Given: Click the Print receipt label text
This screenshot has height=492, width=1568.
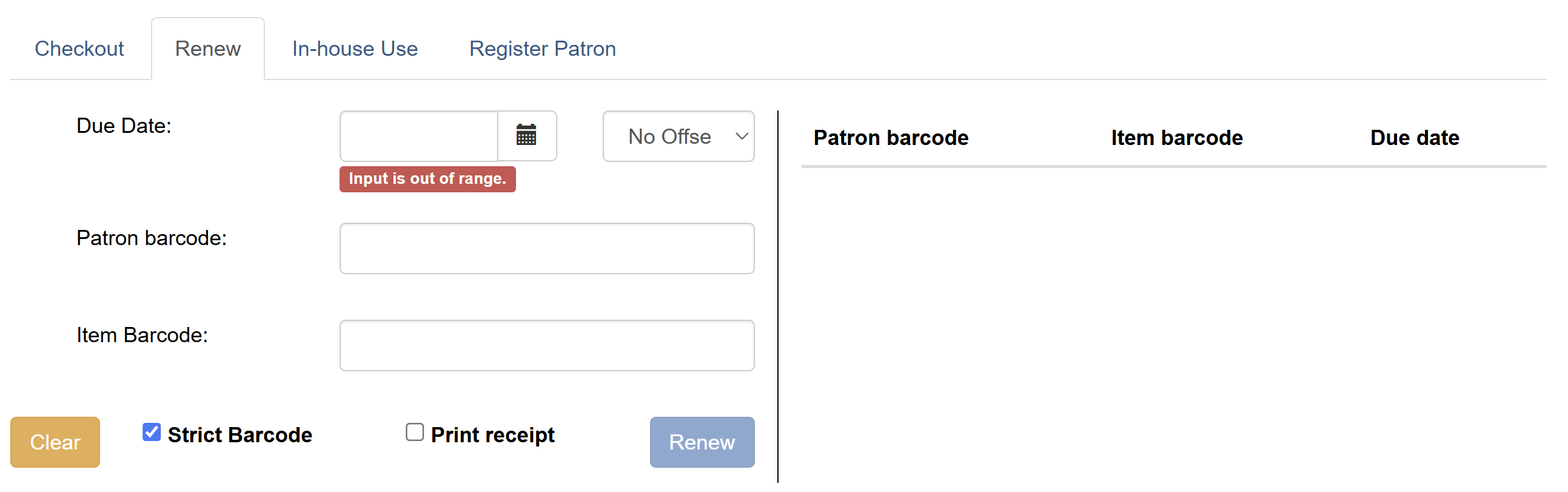Looking at the screenshot, I should (x=492, y=434).
